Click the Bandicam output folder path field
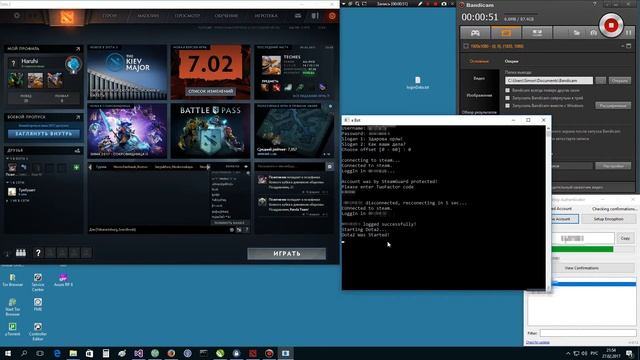The height and width of the screenshot is (360, 640). [x=549, y=80]
